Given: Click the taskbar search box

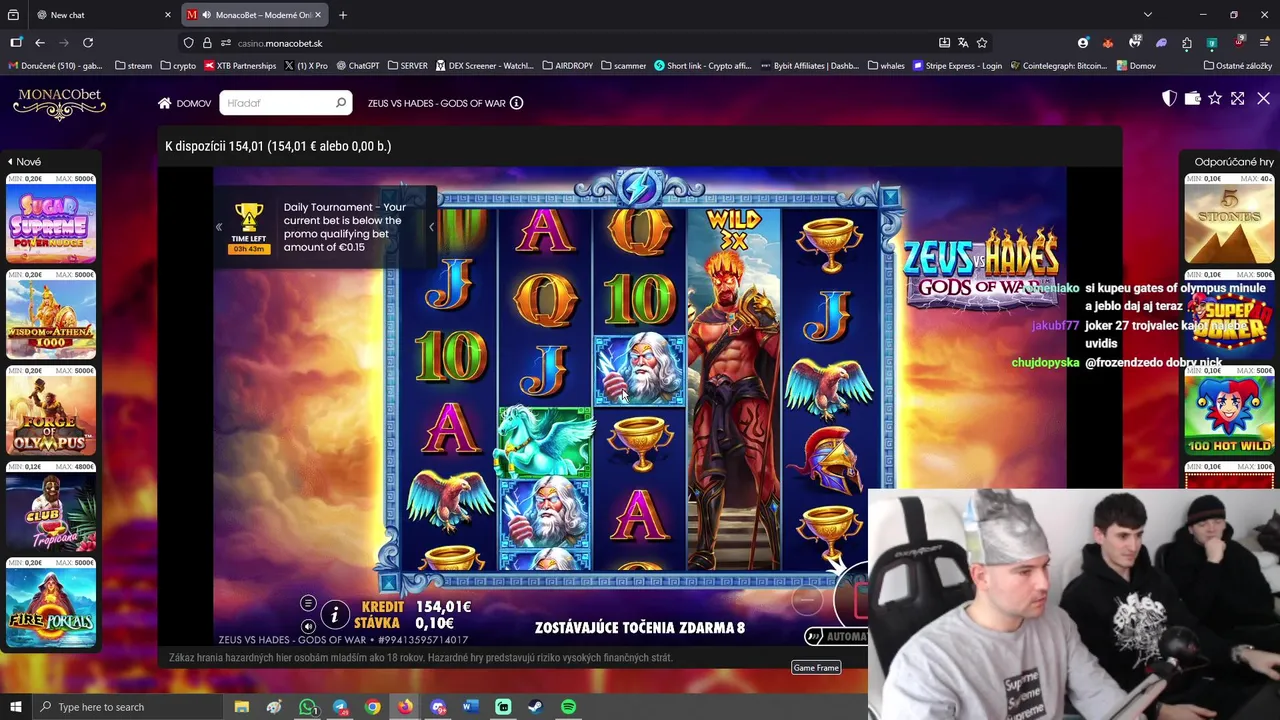Looking at the screenshot, I should click(128, 707).
